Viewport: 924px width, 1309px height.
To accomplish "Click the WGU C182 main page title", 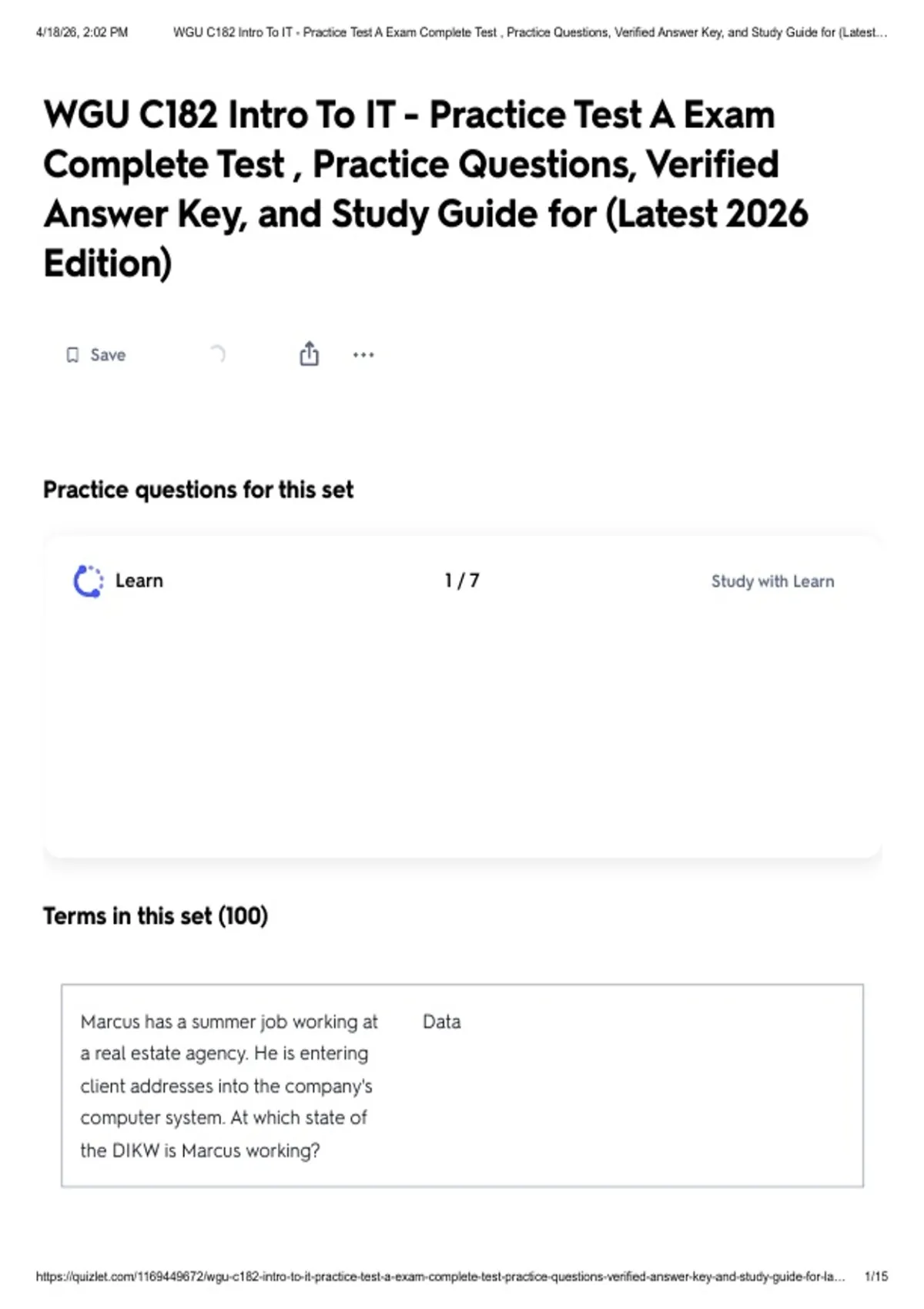I will [426, 189].
